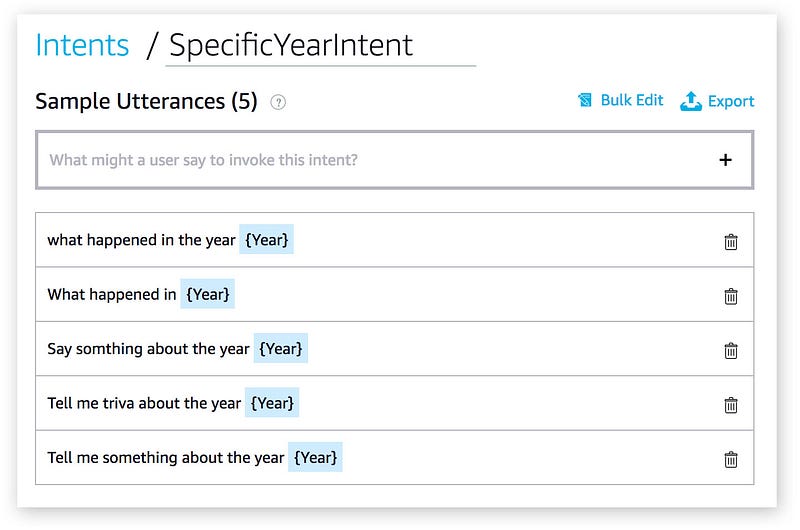Click the Bulk Edit icon

point(585,100)
